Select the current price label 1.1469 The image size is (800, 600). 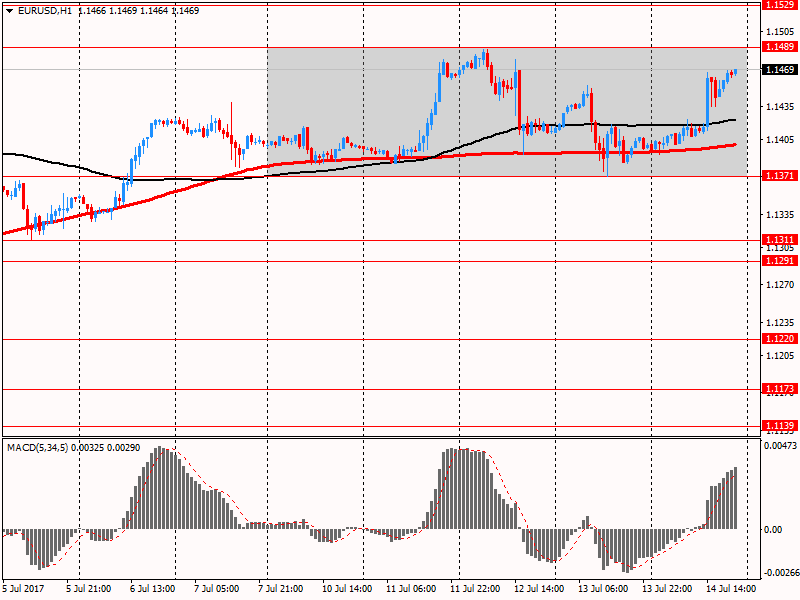(x=780, y=69)
